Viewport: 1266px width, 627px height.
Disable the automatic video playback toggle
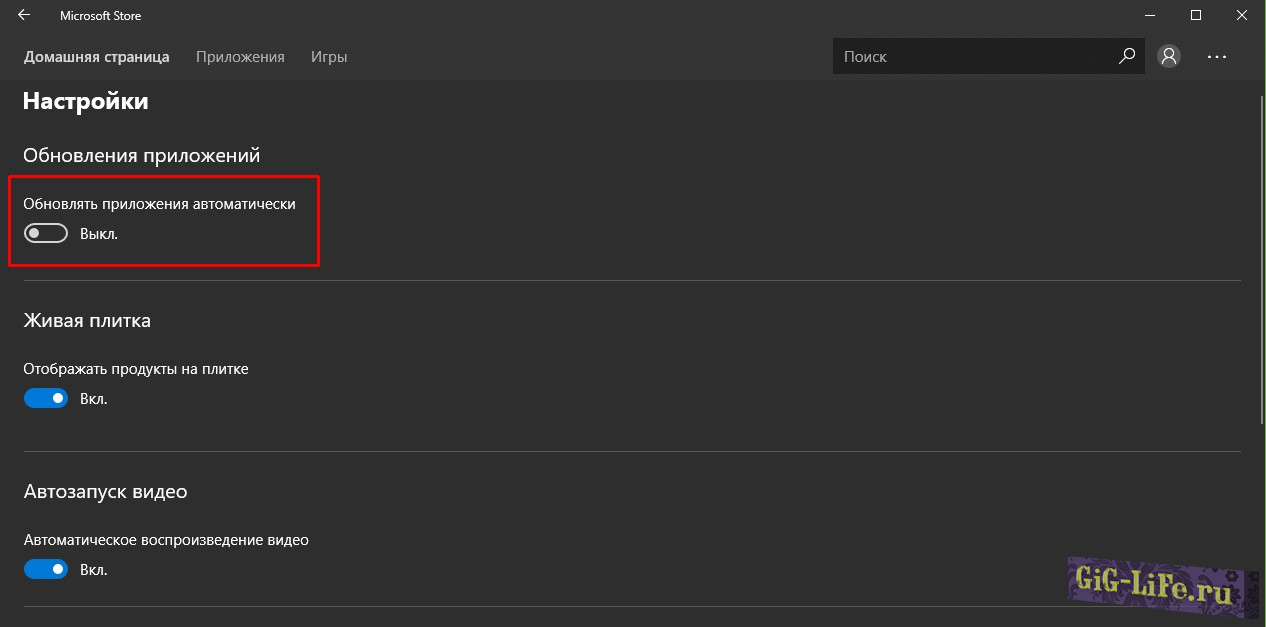click(x=46, y=569)
